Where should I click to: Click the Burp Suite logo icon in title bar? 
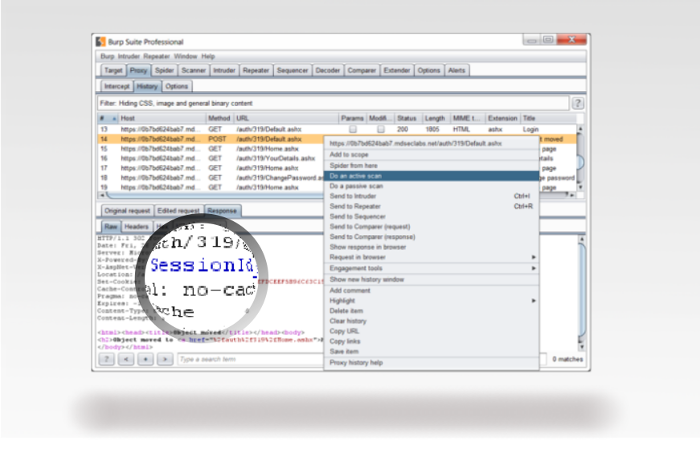(101, 42)
